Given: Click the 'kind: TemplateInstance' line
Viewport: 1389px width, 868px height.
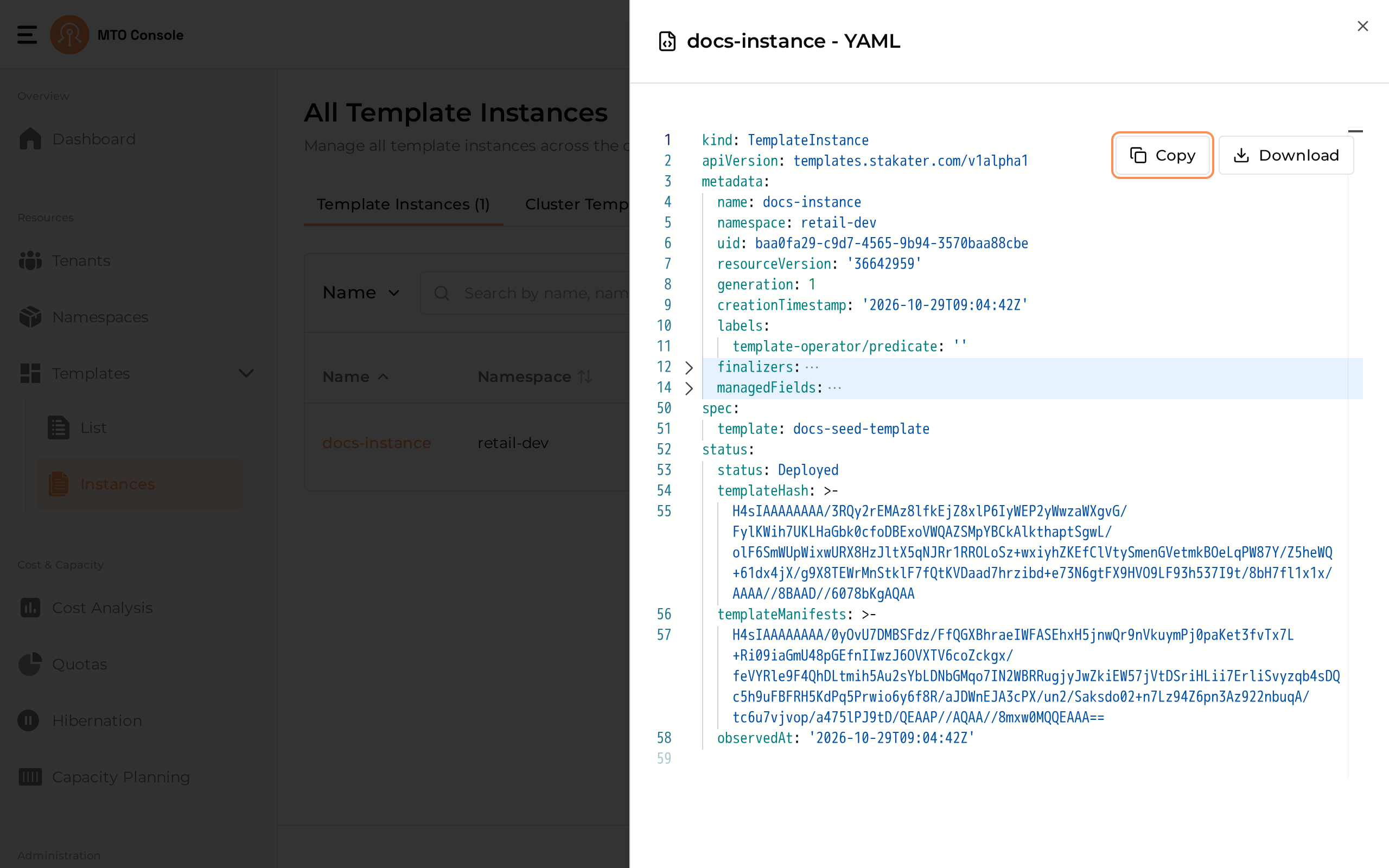Looking at the screenshot, I should [x=785, y=140].
